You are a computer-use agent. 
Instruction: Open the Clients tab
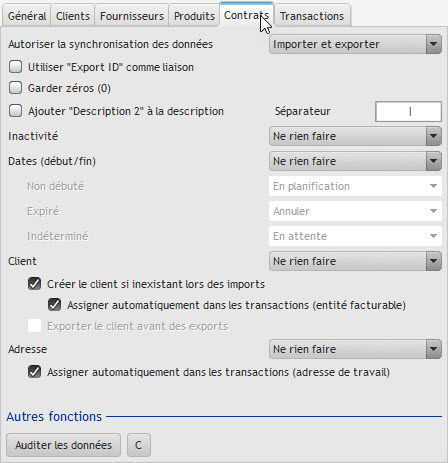click(x=73, y=16)
